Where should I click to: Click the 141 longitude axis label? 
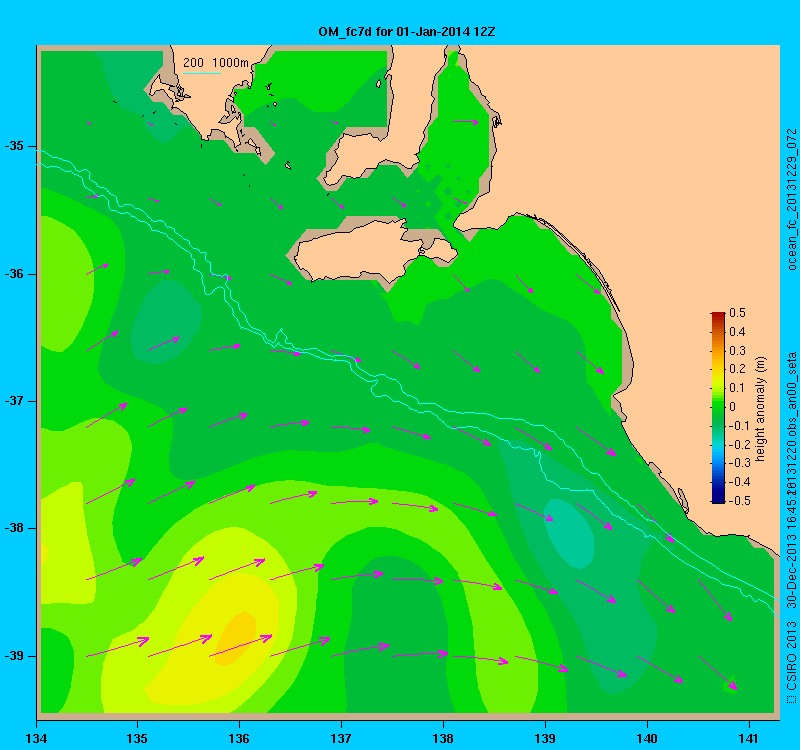point(749,739)
